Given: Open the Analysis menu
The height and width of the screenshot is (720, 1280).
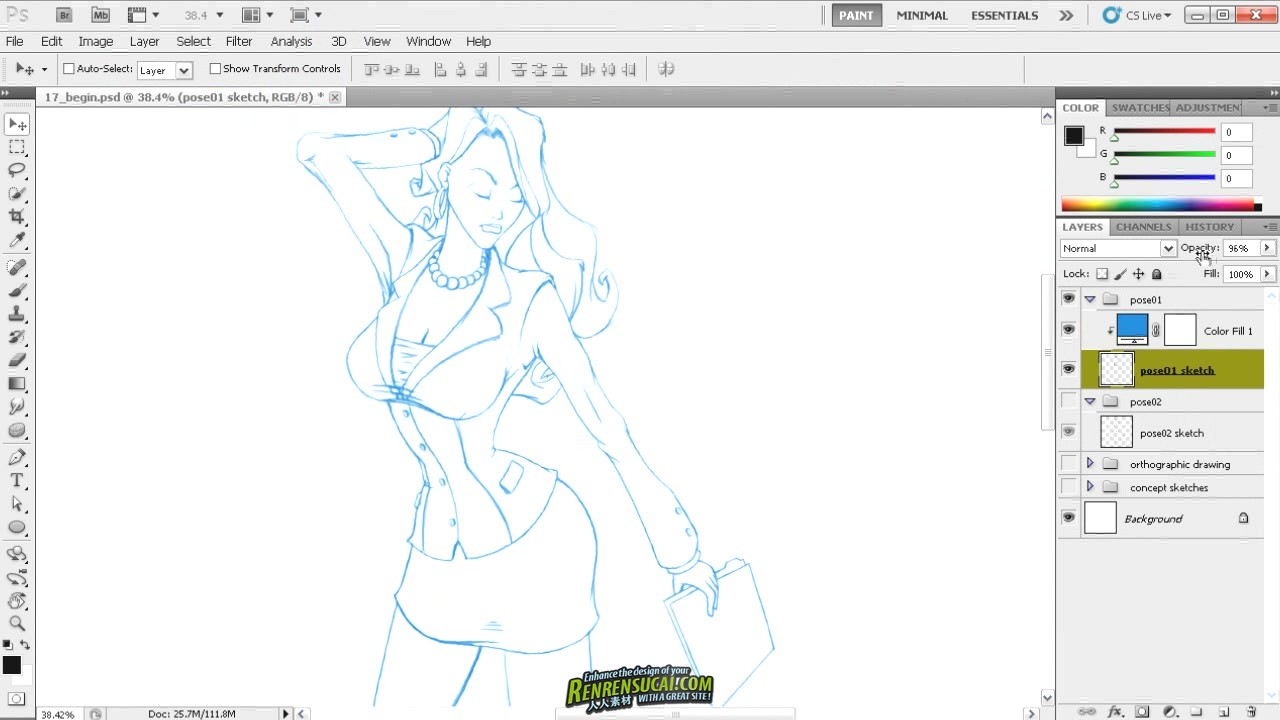Looking at the screenshot, I should point(291,41).
